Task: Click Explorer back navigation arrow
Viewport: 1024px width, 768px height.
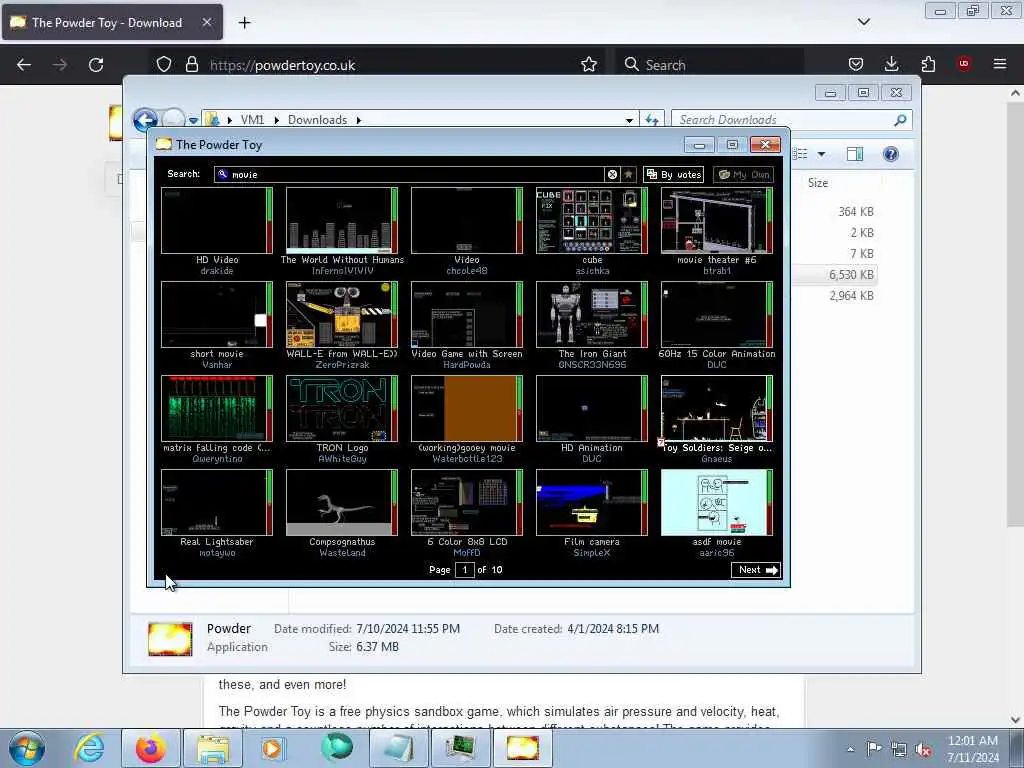Action: (145, 120)
